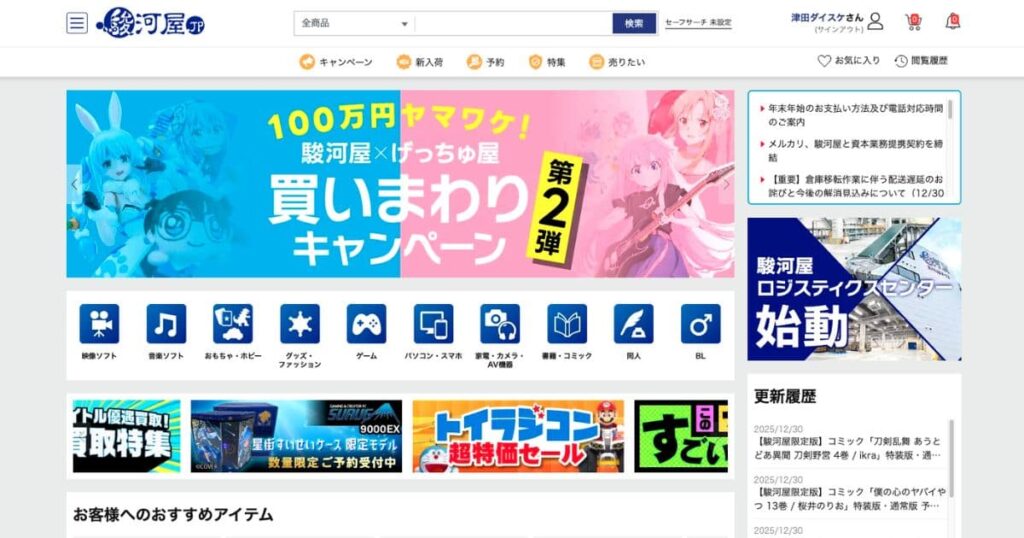Open the キャンペーン menu item

click(335, 62)
